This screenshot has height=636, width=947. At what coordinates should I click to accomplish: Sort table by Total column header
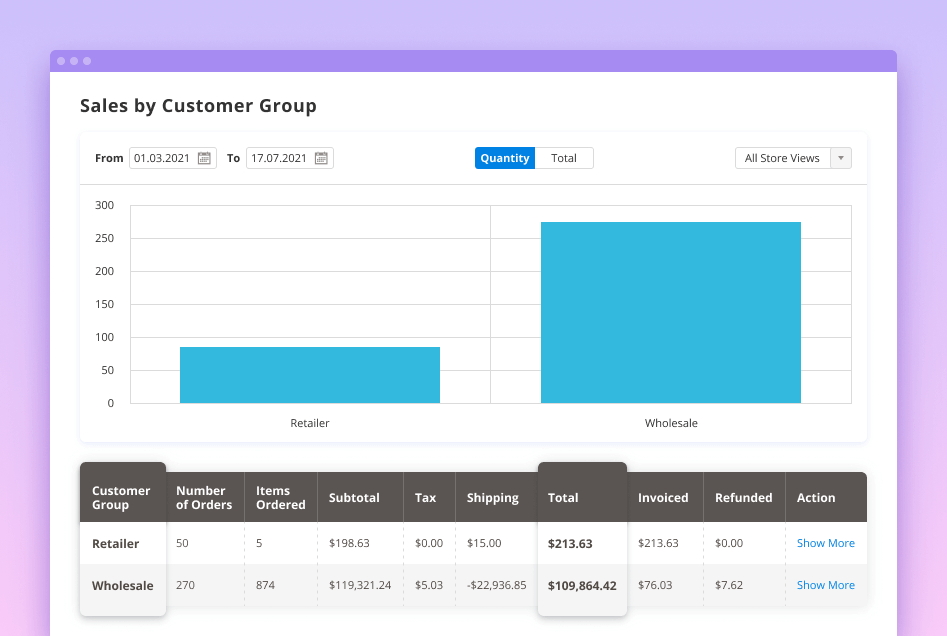coord(563,498)
